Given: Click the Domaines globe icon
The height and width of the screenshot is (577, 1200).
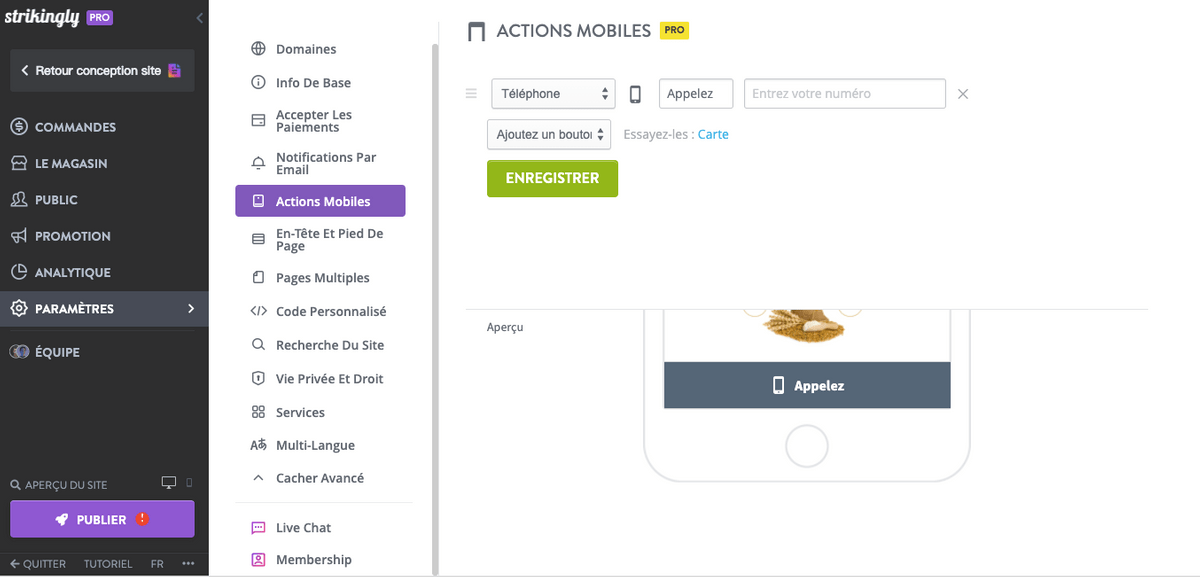Looking at the screenshot, I should [x=258, y=49].
